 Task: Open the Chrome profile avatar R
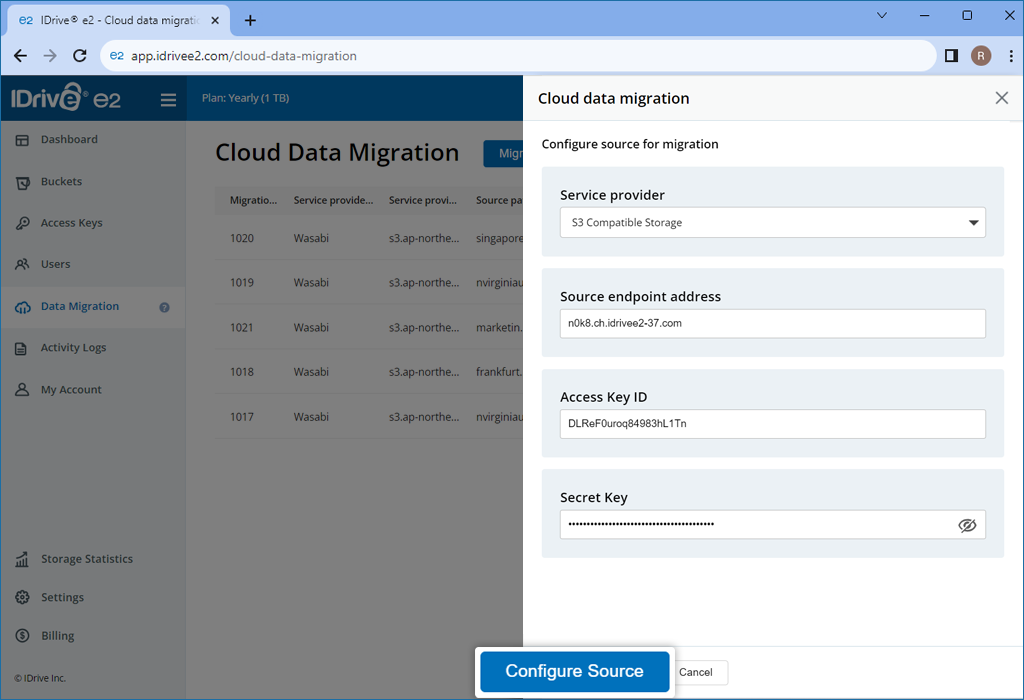pos(981,56)
